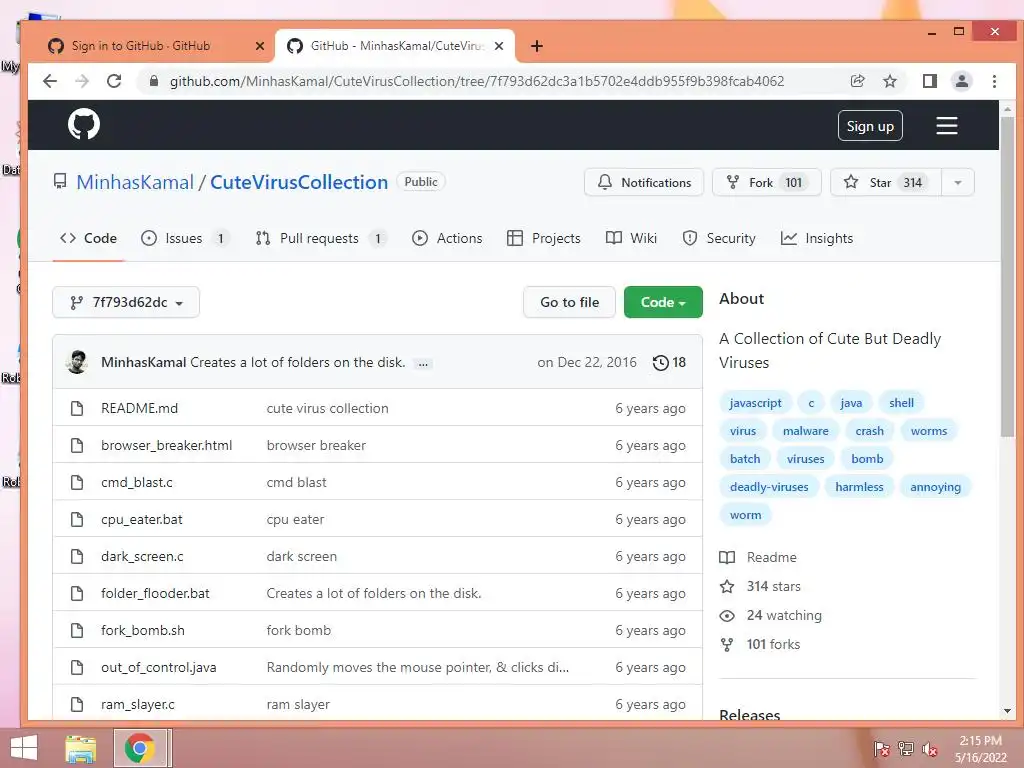Open the Insights tab

pyautogui.click(x=816, y=238)
